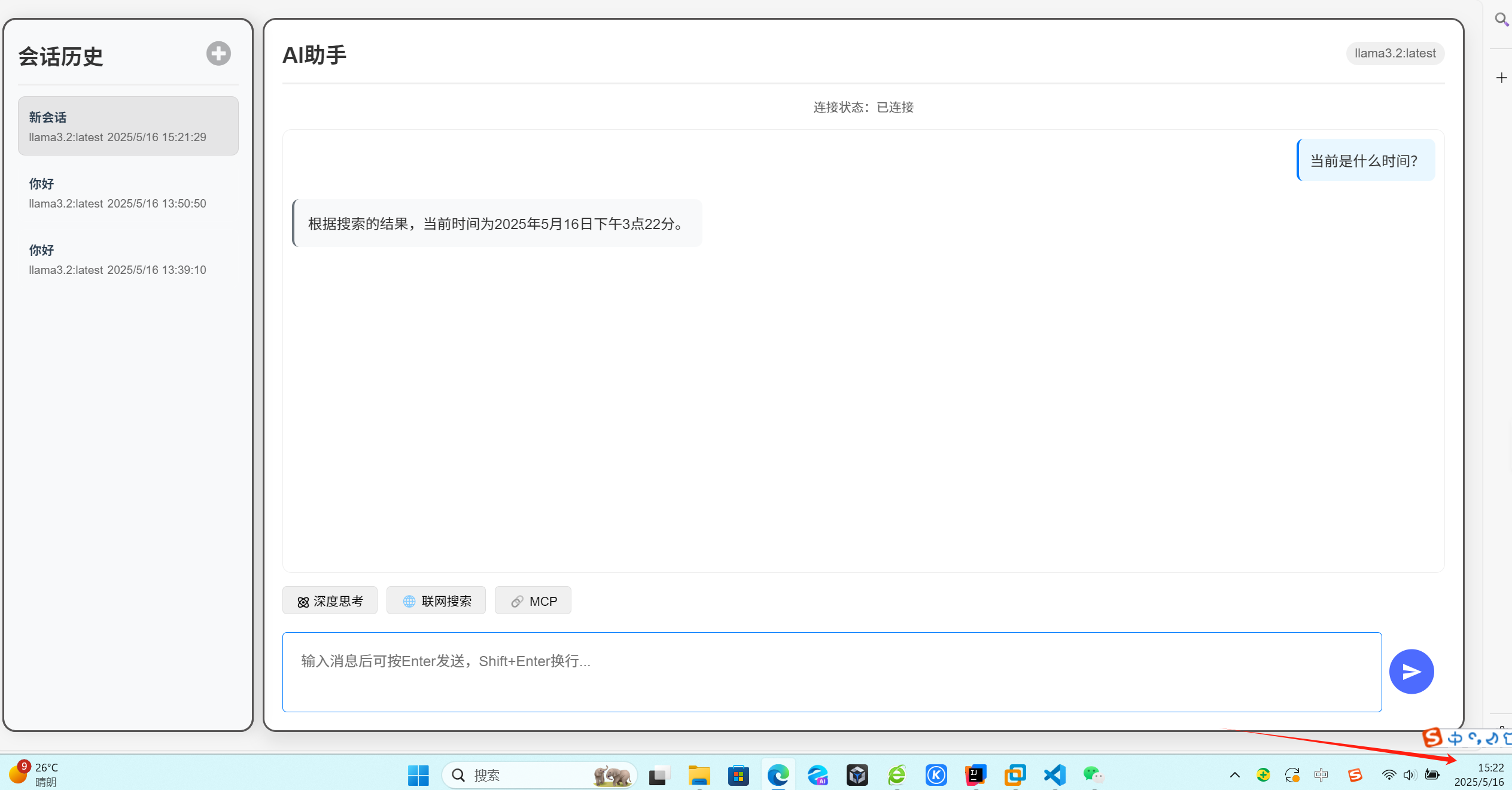The width and height of the screenshot is (1512, 790).
Task: Open the 你好 conversation from 13:50:50
Action: tap(128, 193)
